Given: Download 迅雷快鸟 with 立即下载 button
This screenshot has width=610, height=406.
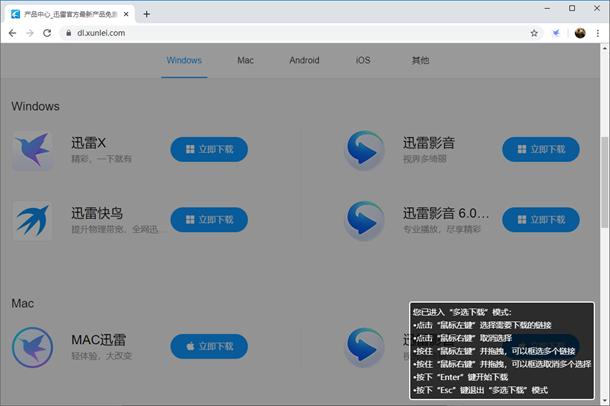Looking at the screenshot, I should [x=209, y=219].
